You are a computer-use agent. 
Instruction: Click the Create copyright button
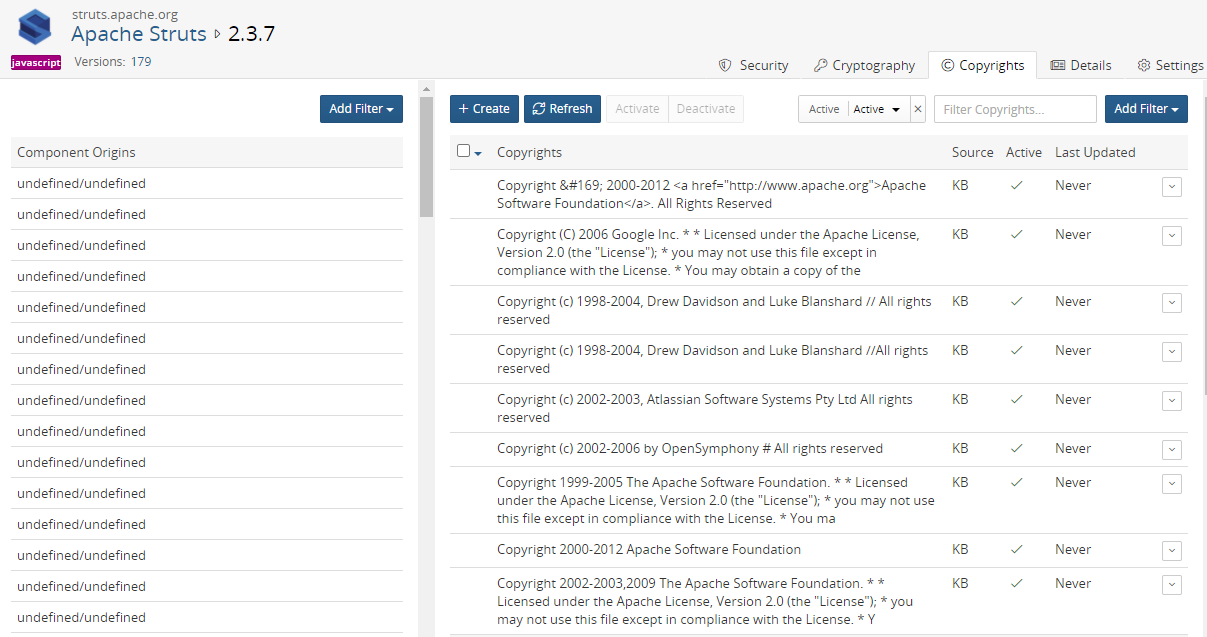click(x=484, y=109)
